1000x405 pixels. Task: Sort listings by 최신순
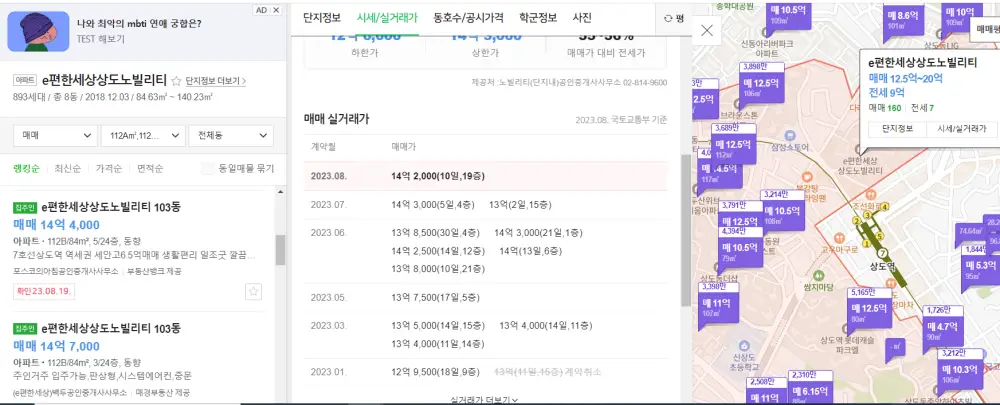(x=67, y=168)
